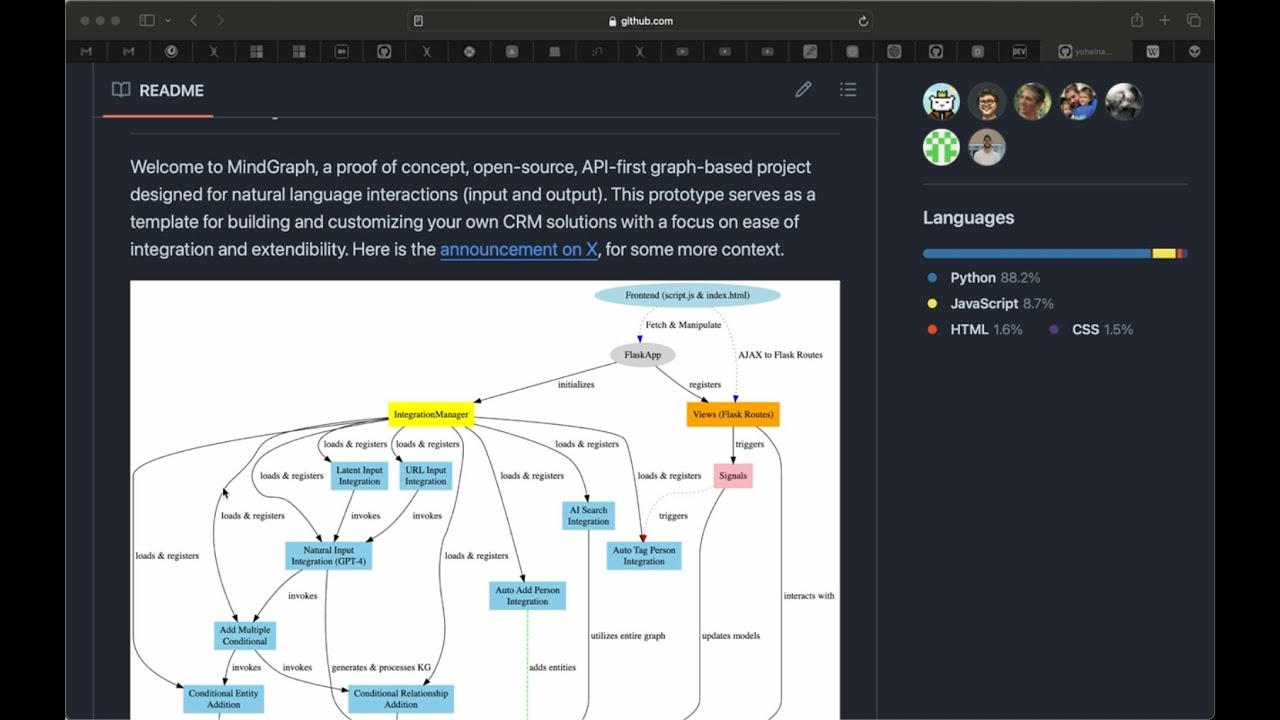The image size is (1280, 720).
Task: Click the pencil icon to edit the README
Action: click(803, 89)
